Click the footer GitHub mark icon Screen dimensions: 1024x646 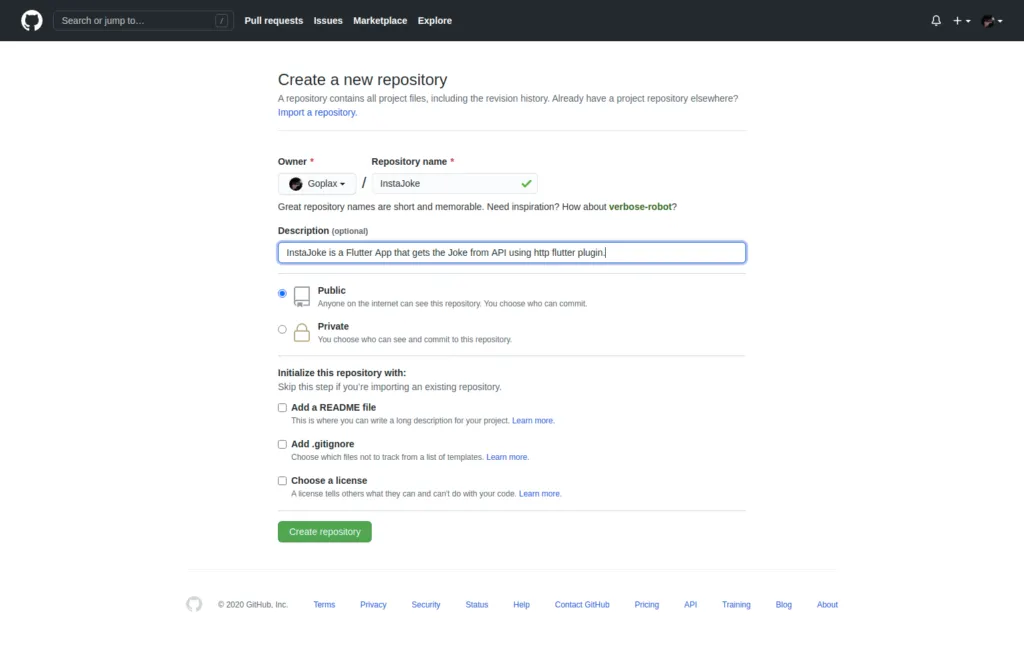pyautogui.click(x=194, y=604)
